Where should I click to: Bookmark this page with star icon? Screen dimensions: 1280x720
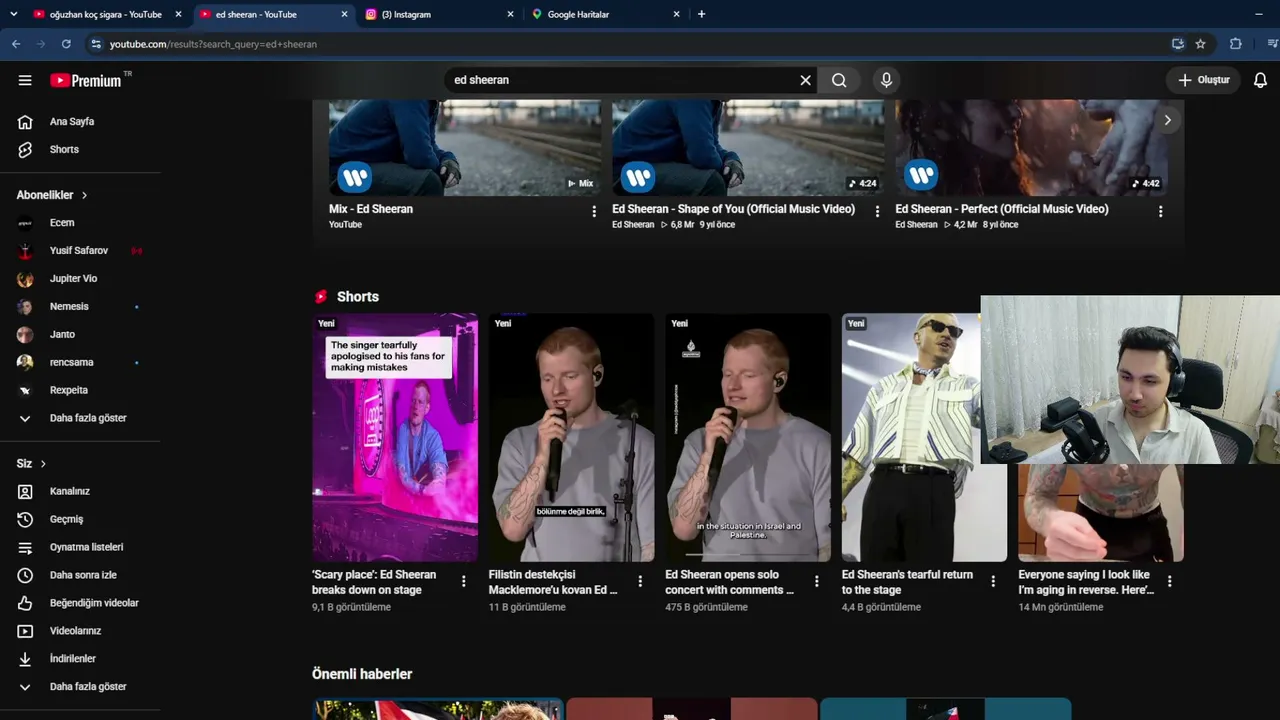coord(1200,44)
